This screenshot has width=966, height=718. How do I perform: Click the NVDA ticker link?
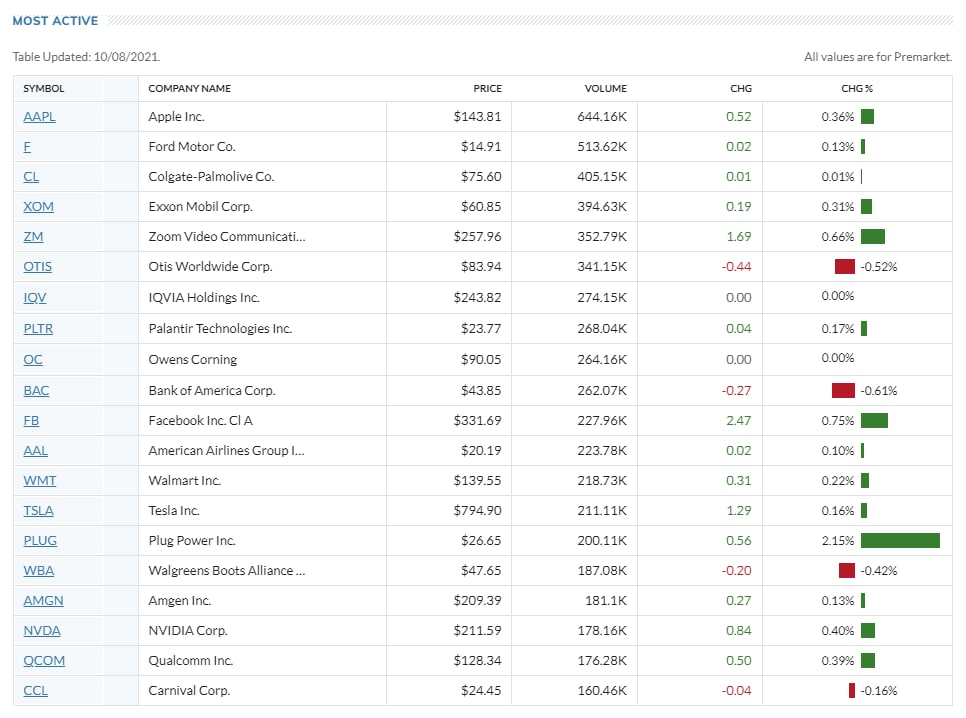pos(42,630)
